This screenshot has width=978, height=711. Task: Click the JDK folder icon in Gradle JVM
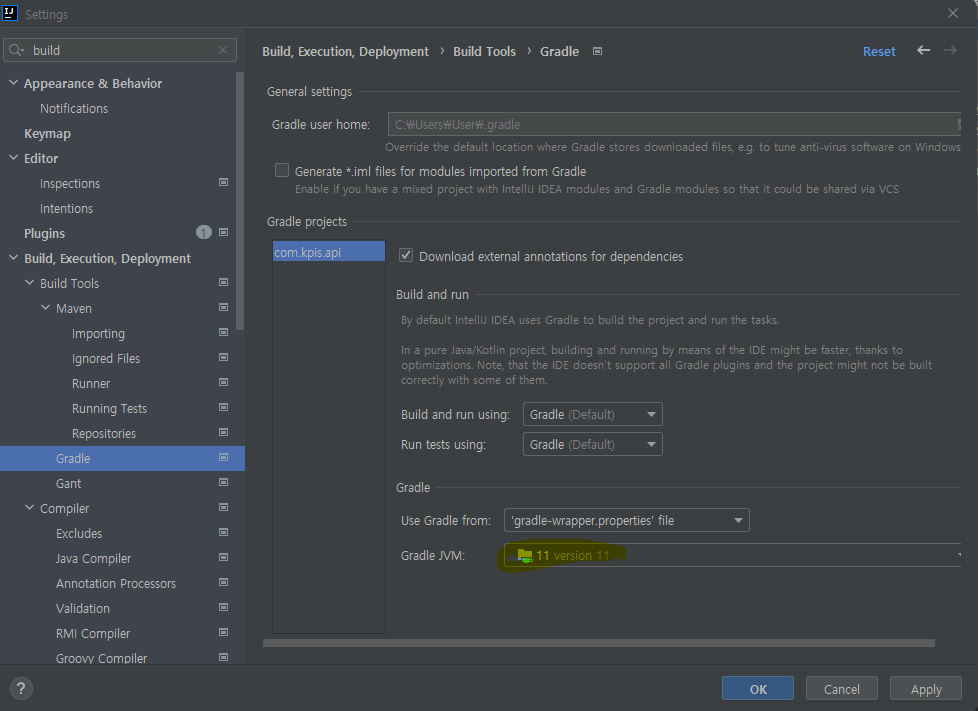coord(525,555)
